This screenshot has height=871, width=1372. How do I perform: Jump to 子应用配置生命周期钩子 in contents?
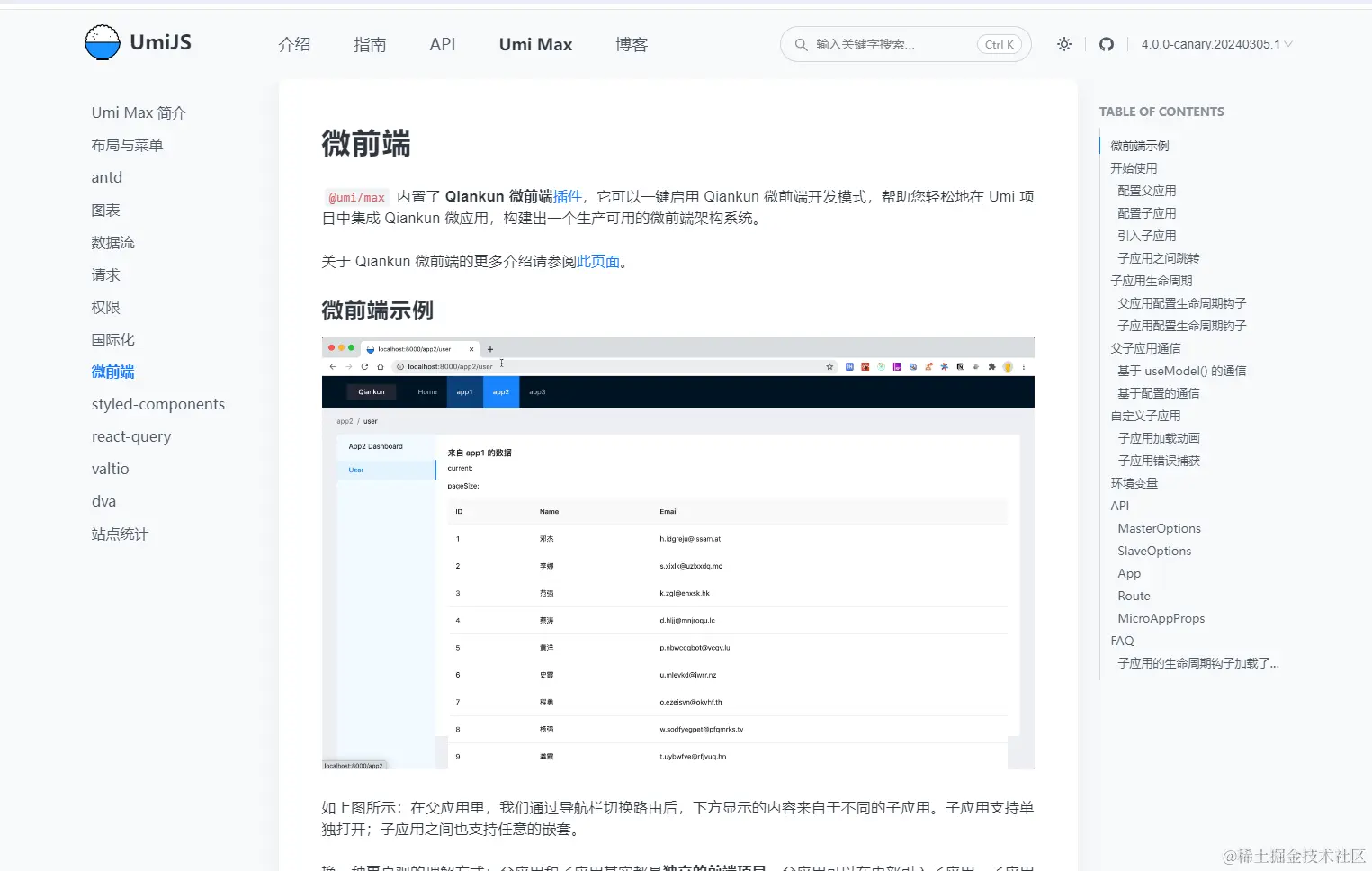(1181, 326)
